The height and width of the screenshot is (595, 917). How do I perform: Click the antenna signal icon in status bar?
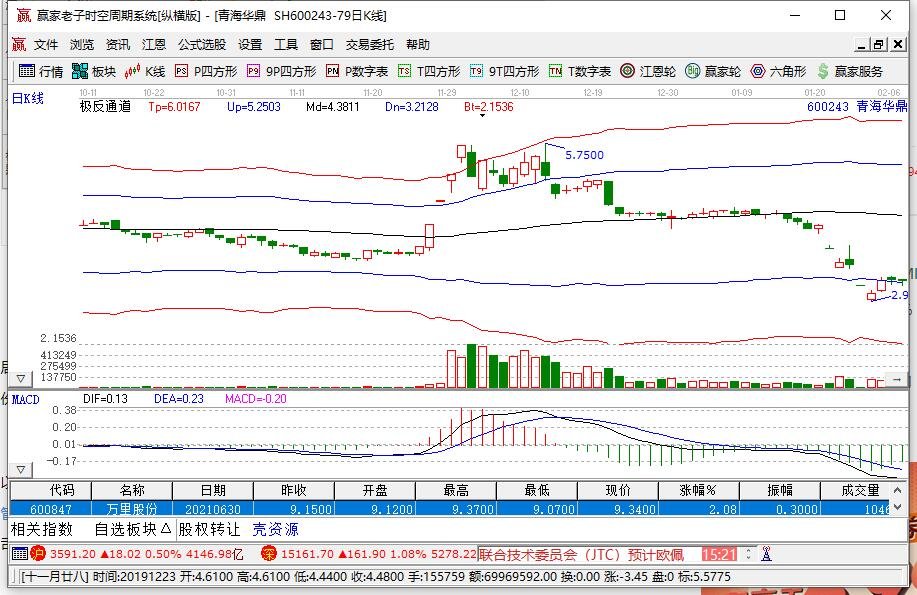click(x=766, y=553)
